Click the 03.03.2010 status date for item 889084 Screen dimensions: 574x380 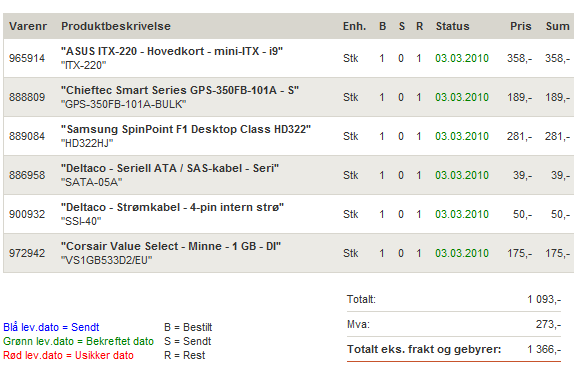coord(462,137)
